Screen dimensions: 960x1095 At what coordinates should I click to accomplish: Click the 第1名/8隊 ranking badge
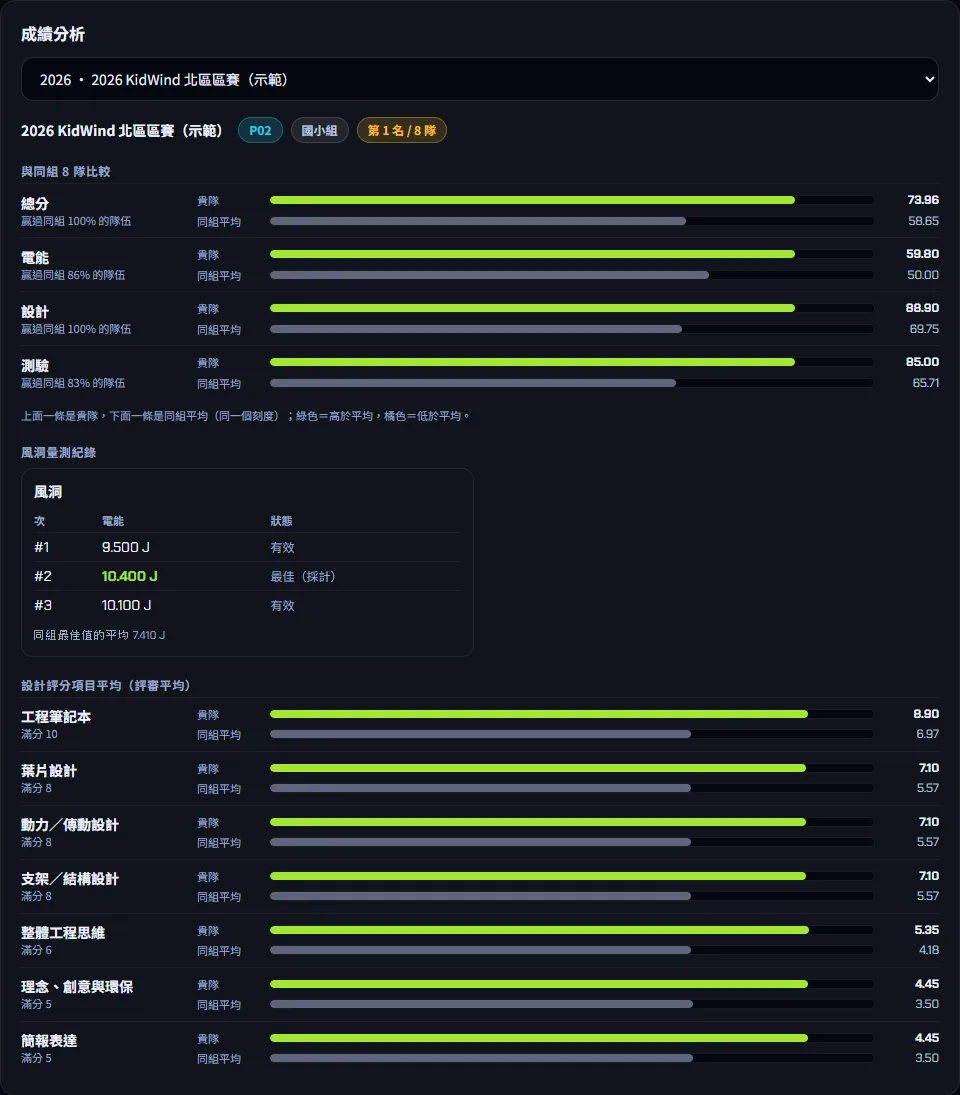point(401,130)
